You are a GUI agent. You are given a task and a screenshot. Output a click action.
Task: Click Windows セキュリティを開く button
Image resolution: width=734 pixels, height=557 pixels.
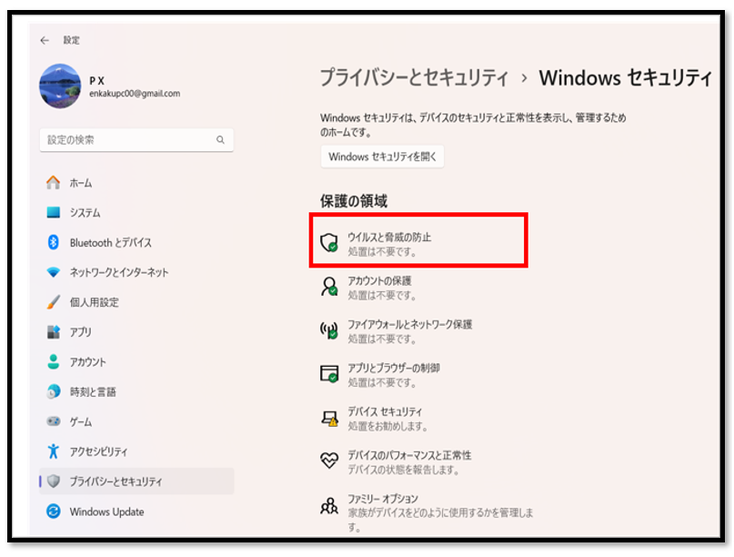tap(382, 156)
